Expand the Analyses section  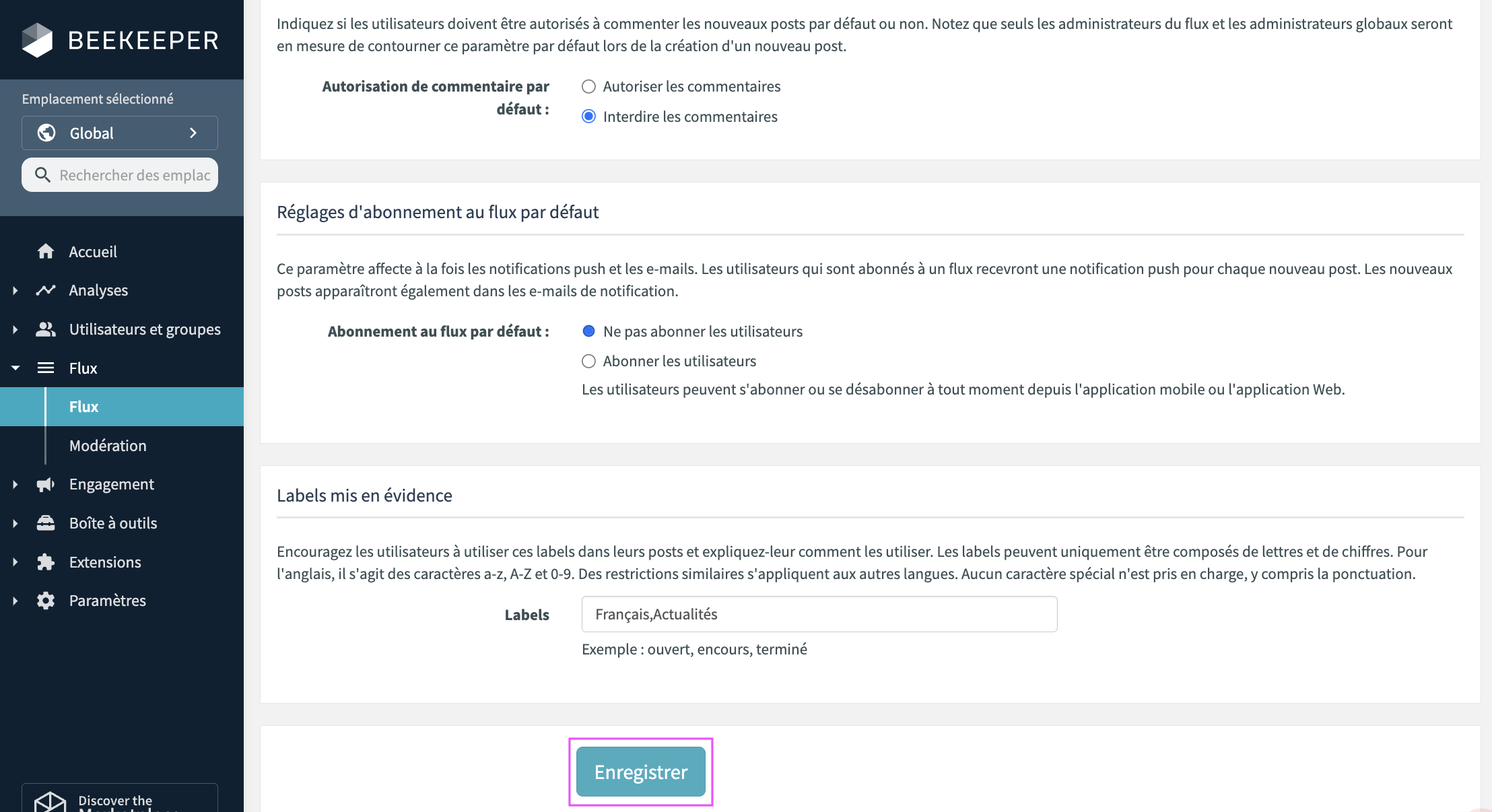[x=15, y=290]
